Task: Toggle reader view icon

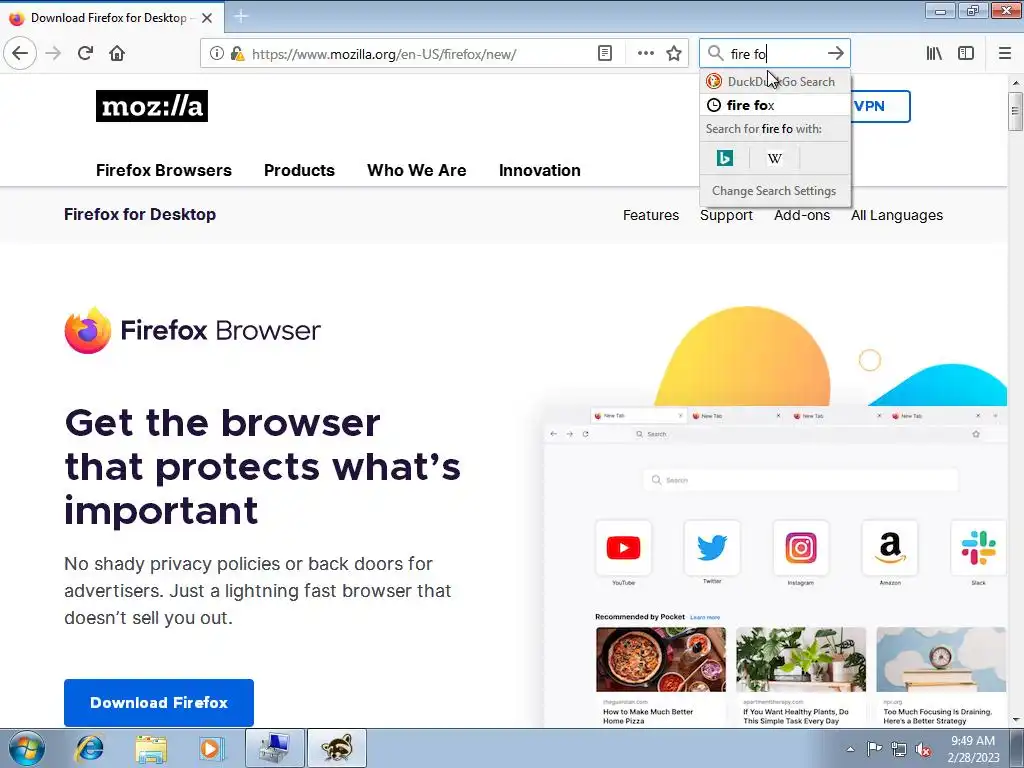Action: (x=605, y=54)
